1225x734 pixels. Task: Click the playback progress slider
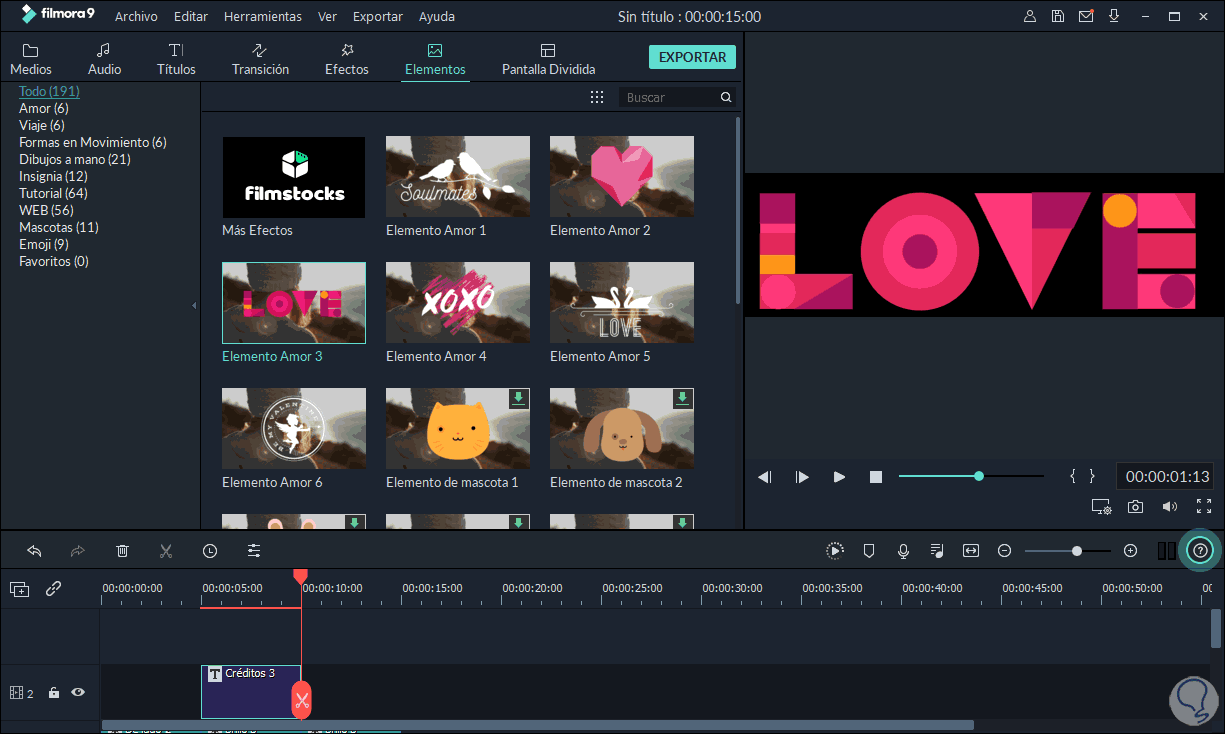978,476
